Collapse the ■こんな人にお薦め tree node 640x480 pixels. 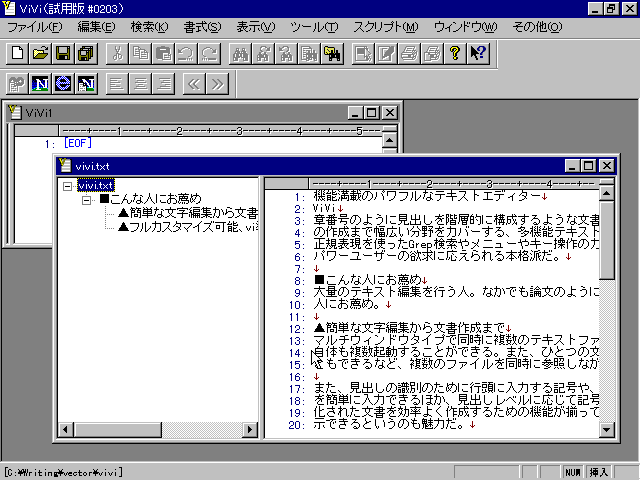[x=86, y=200]
